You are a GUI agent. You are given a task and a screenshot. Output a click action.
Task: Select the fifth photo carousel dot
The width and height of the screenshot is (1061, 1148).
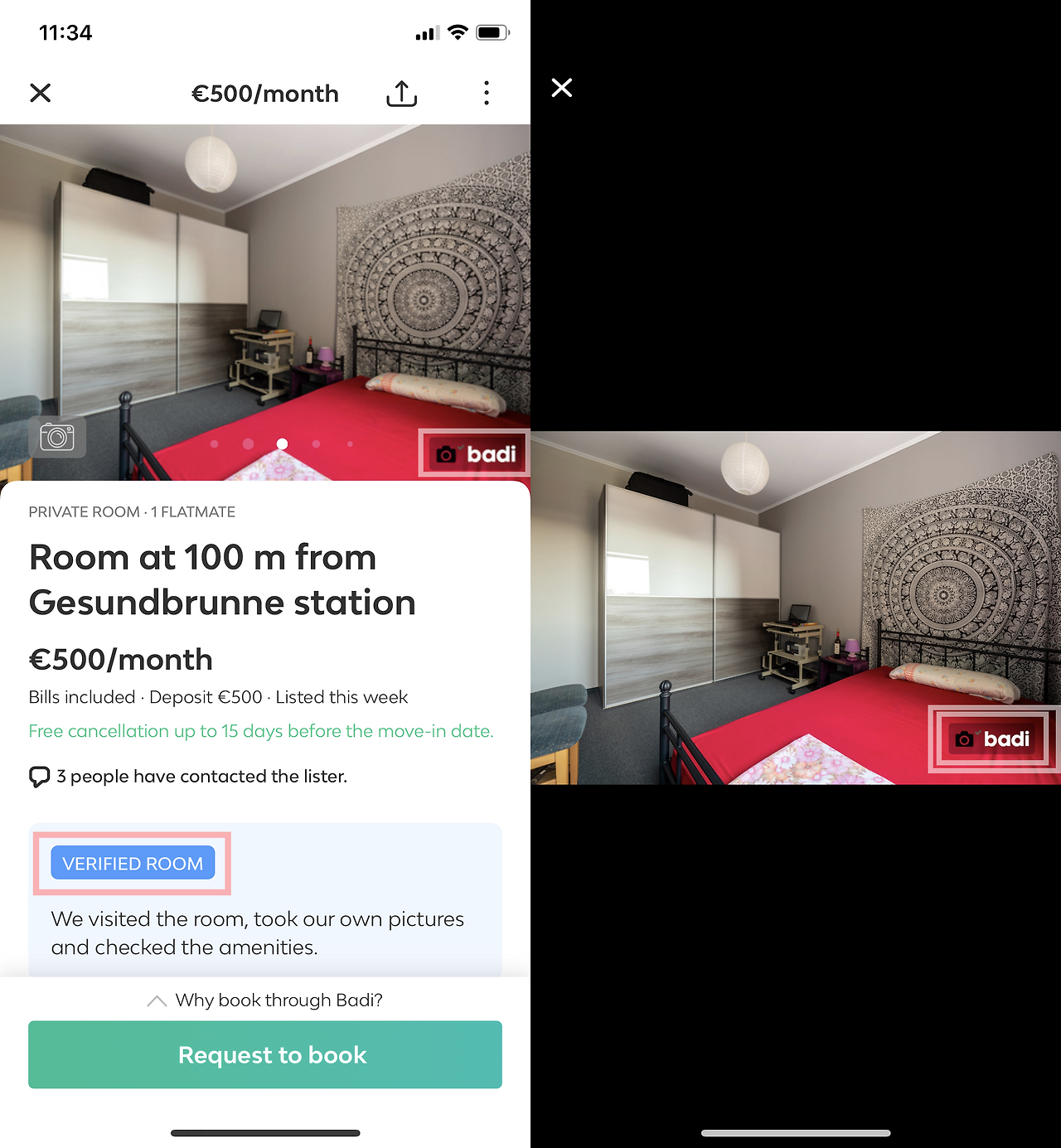click(x=350, y=444)
